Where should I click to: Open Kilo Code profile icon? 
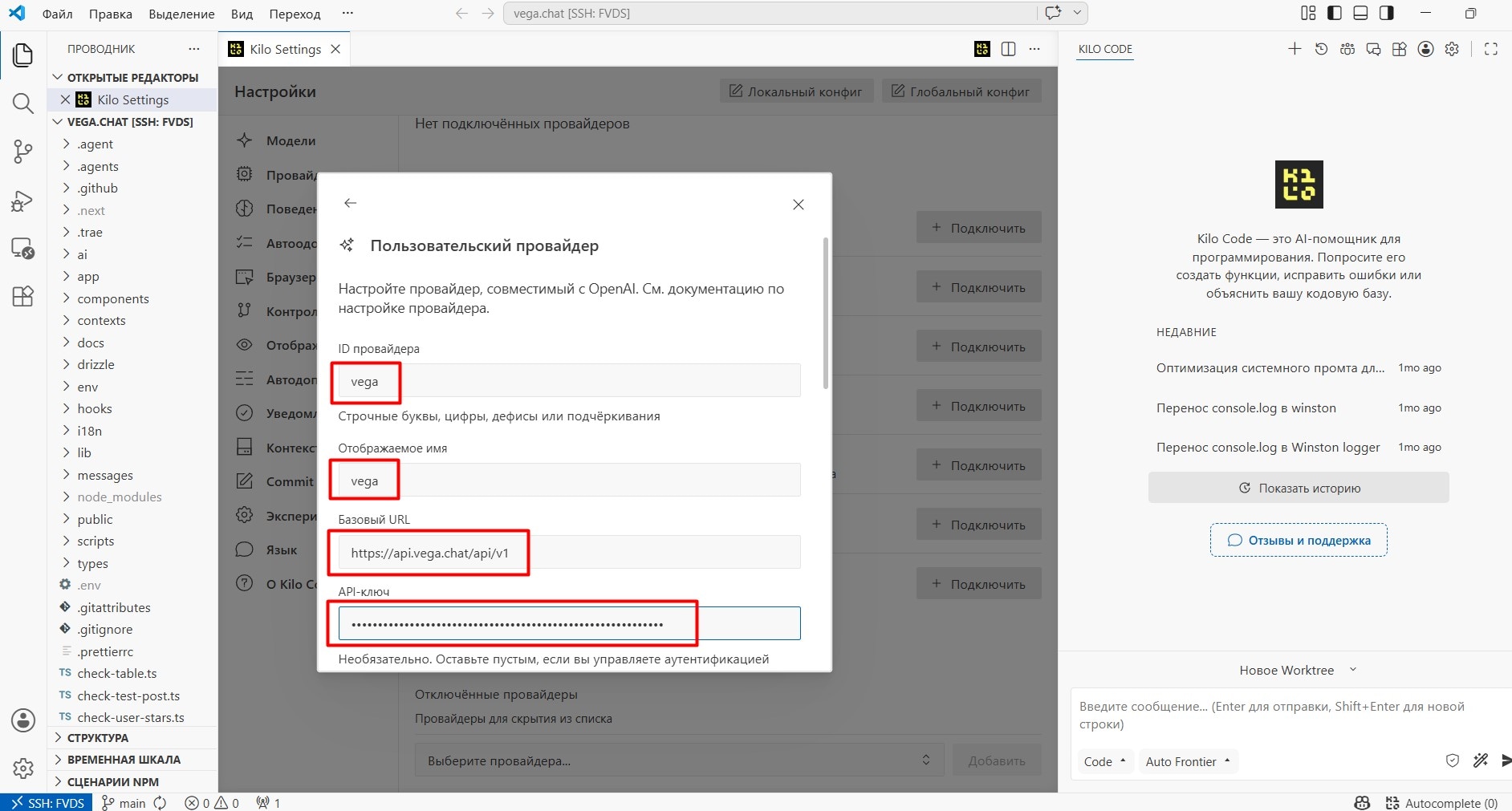(x=1425, y=49)
